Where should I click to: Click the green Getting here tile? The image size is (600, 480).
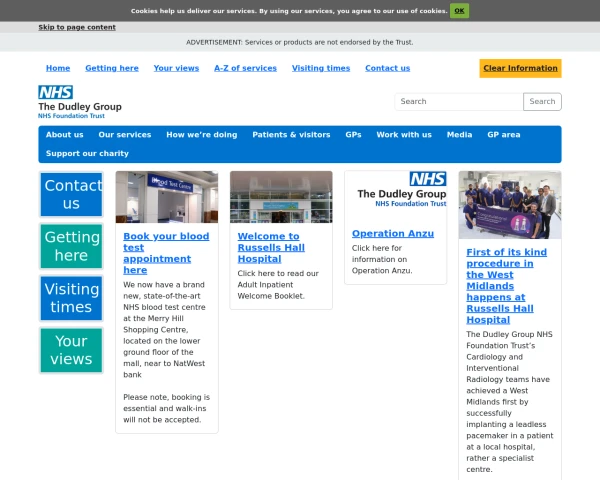(x=72, y=246)
